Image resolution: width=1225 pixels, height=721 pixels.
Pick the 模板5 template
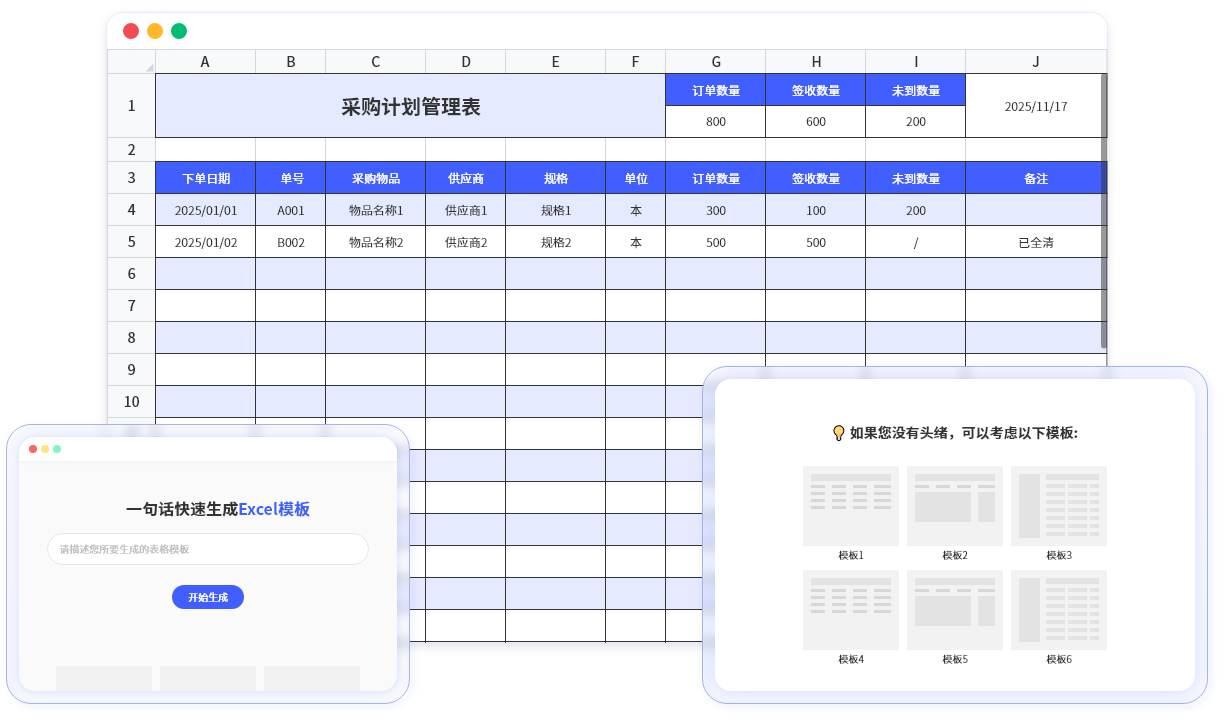pyautogui.click(x=955, y=609)
